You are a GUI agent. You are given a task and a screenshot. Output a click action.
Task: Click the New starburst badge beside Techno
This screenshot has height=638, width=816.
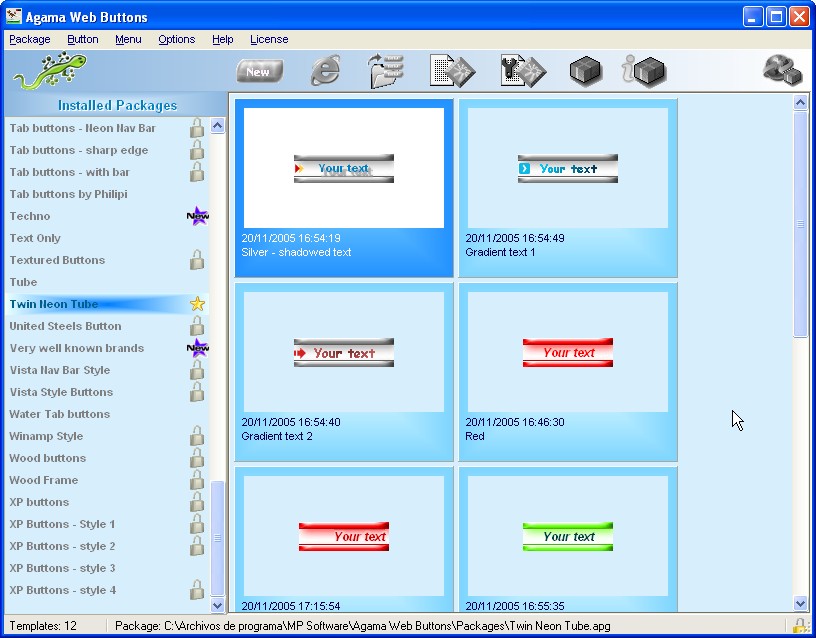[198, 216]
